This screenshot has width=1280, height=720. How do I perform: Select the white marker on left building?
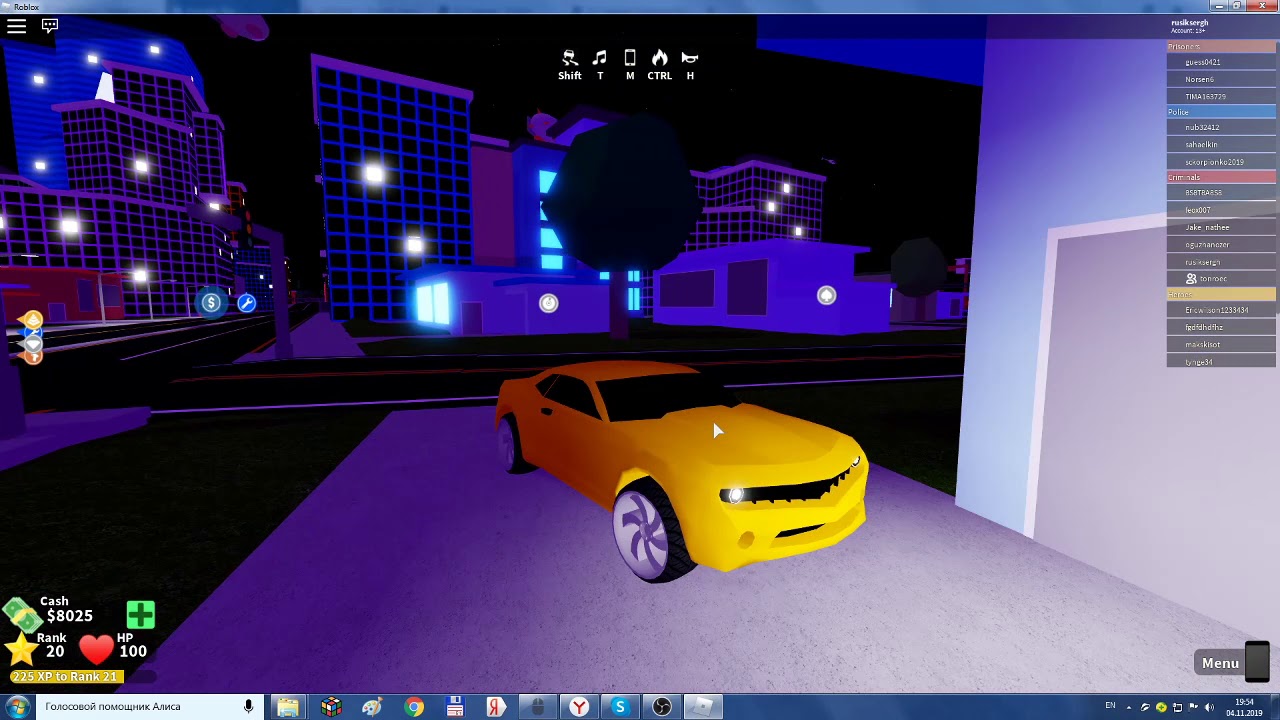pyautogui.click(x=548, y=303)
